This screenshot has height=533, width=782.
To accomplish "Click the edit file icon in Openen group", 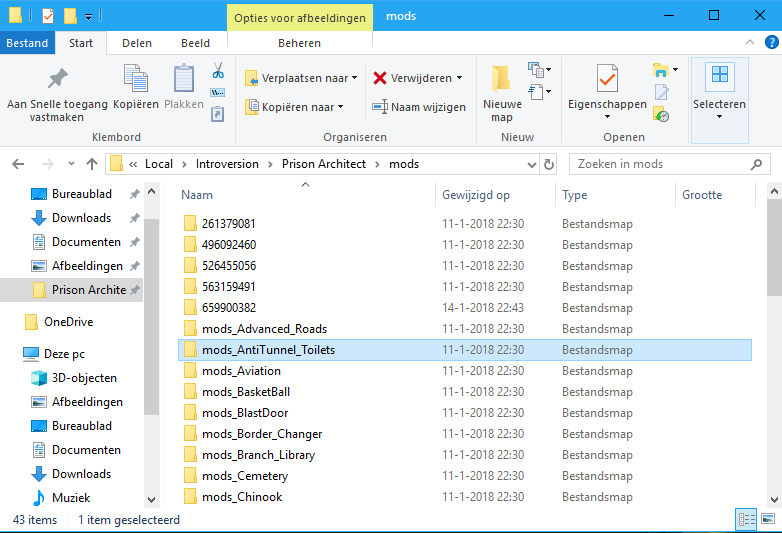I will [x=661, y=92].
